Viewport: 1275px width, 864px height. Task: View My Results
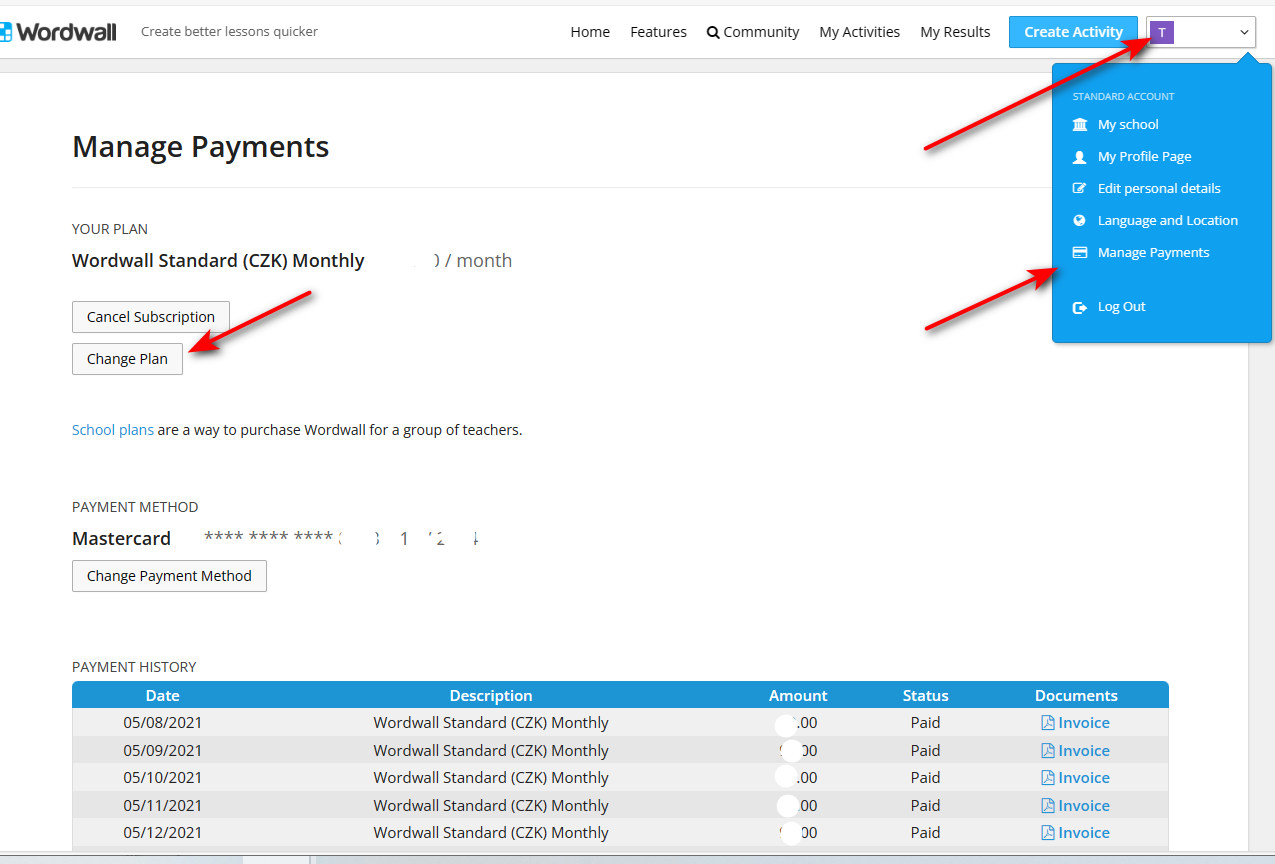coord(955,32)
